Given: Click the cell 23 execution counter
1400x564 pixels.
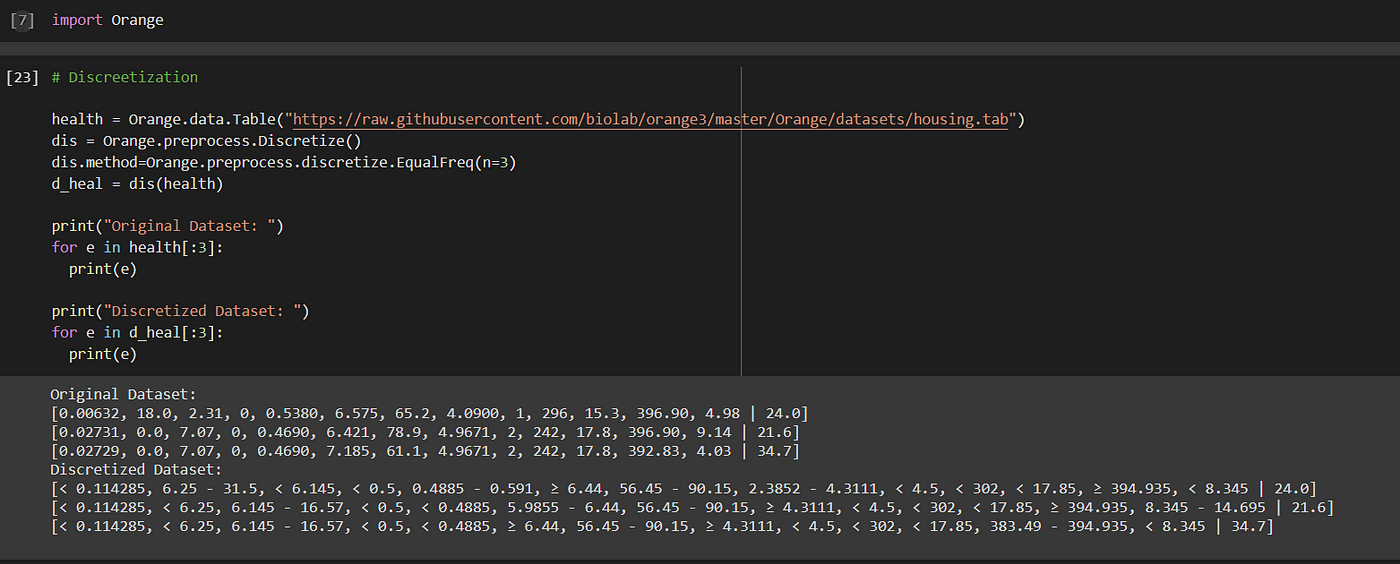Looking at the screenshot, I should (x=22, y=77).
